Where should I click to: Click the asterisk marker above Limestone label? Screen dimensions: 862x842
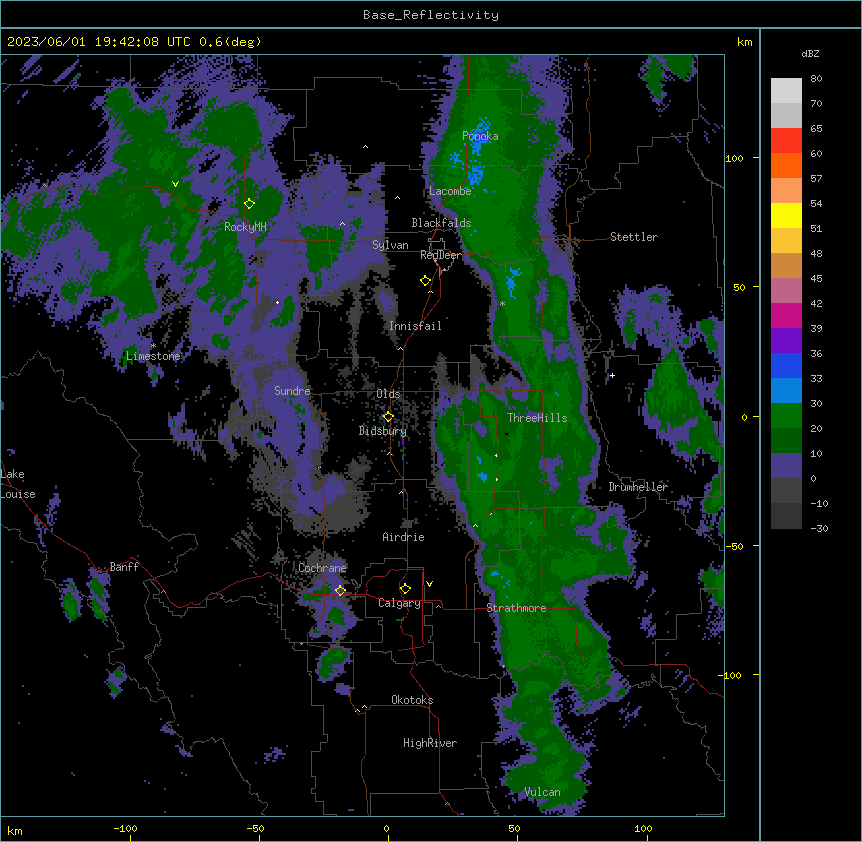[153, 346]
